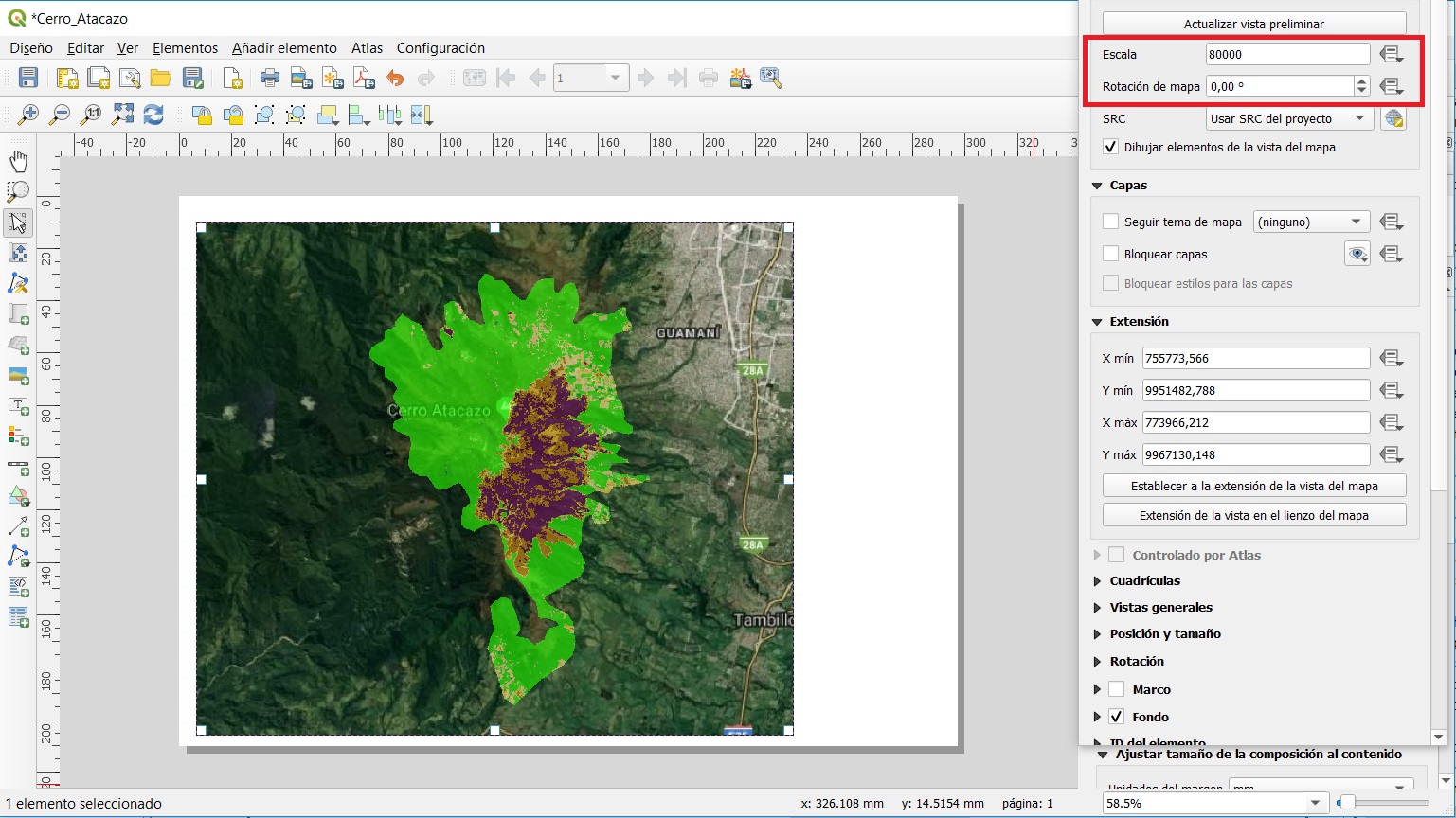Click the Escala input field
This screenshot has width=1456, height=818.
click(1286, 55)
